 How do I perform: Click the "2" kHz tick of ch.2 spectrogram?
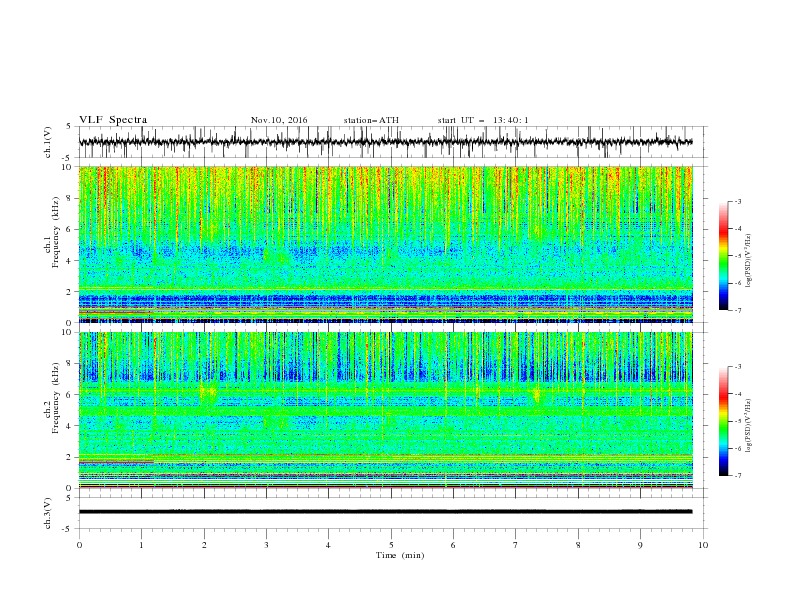(x=71, y=457)
